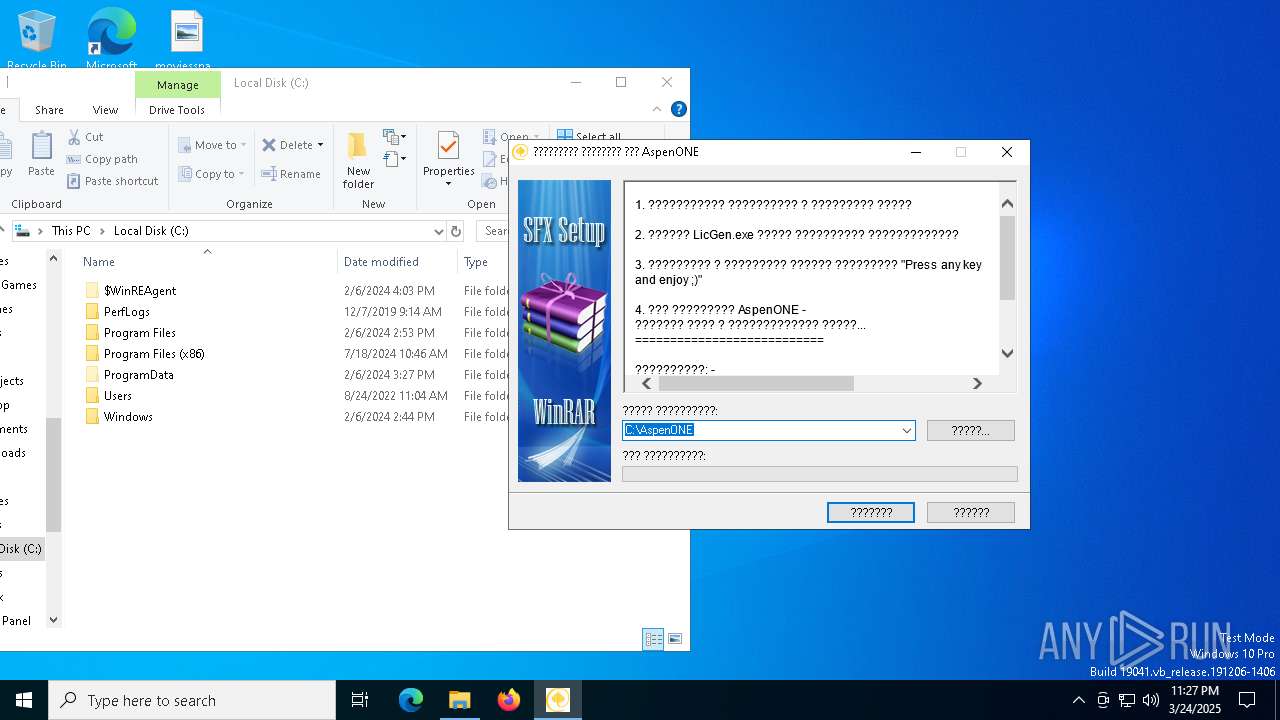Click the Install button in SFX dialog

pyautogui.click(x=871, y=512)
